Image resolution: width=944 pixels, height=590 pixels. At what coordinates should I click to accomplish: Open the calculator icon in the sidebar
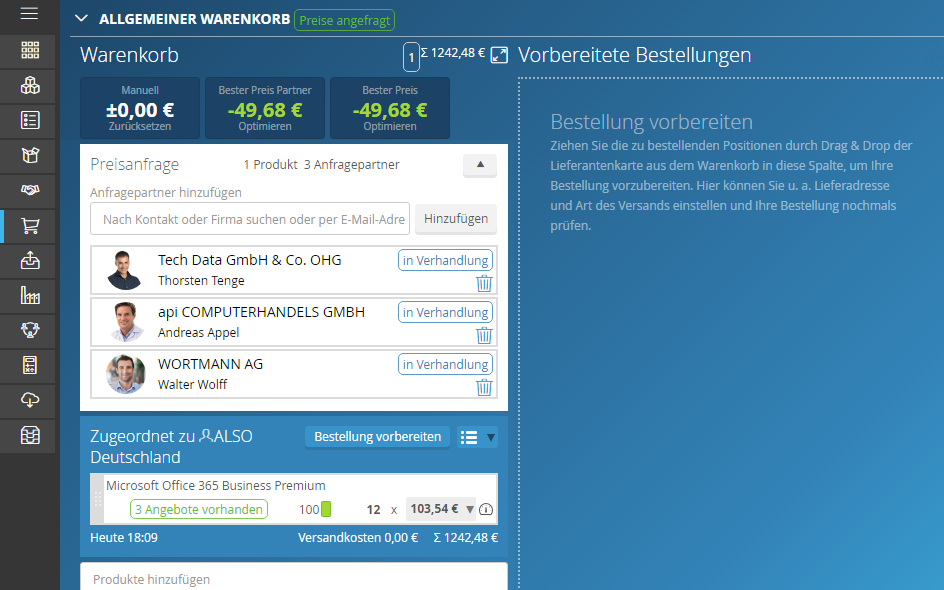30,365
